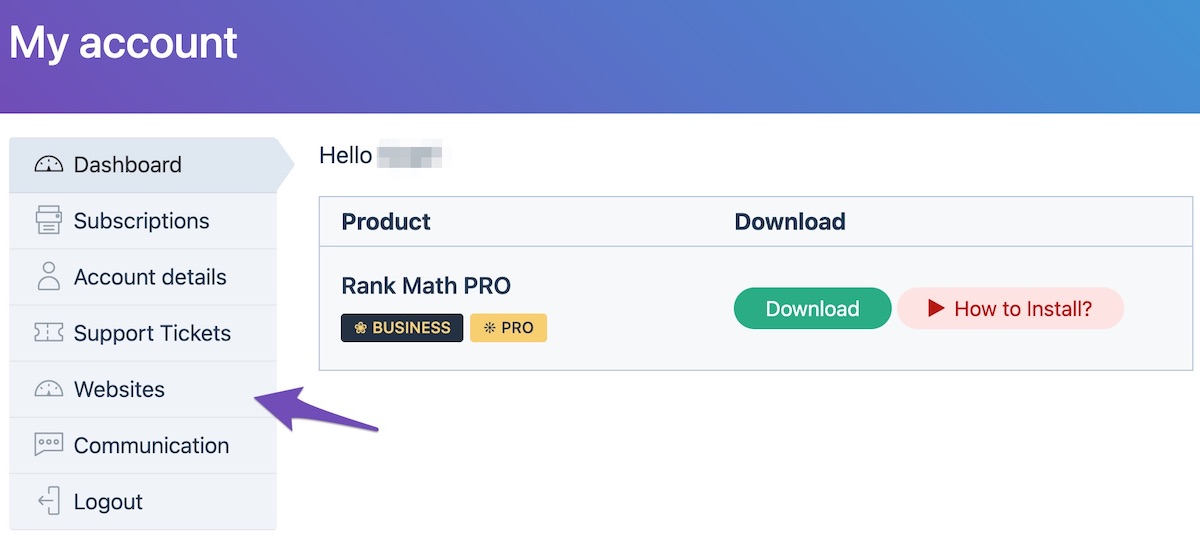Screen dimensions: 1200x546
Task: Click the BUSINESS plan badge
Action: (x=402, y=328)
